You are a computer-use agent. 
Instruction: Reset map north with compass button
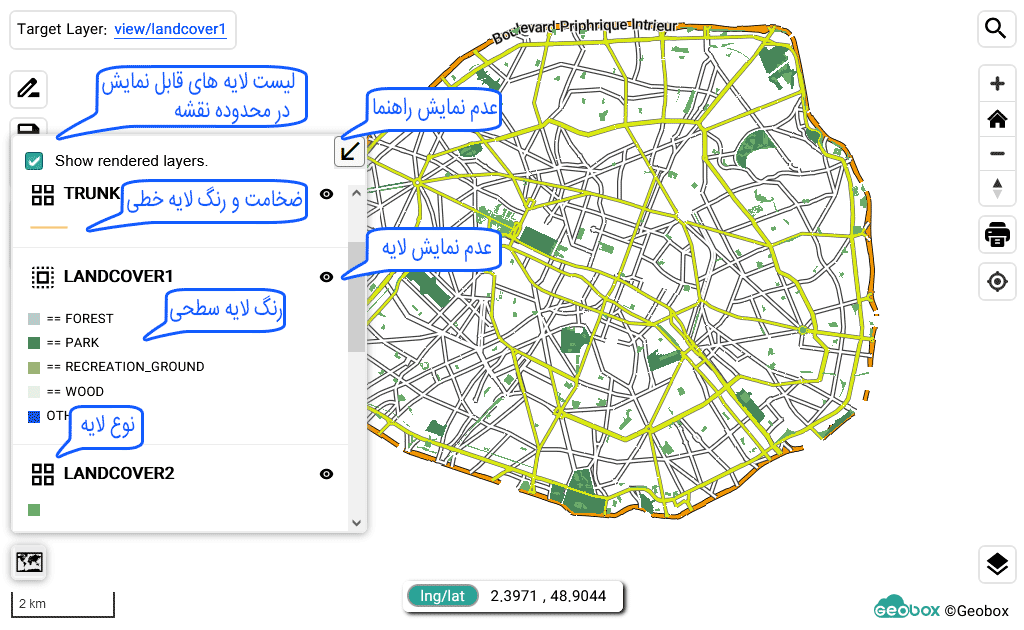pos(996,187)
